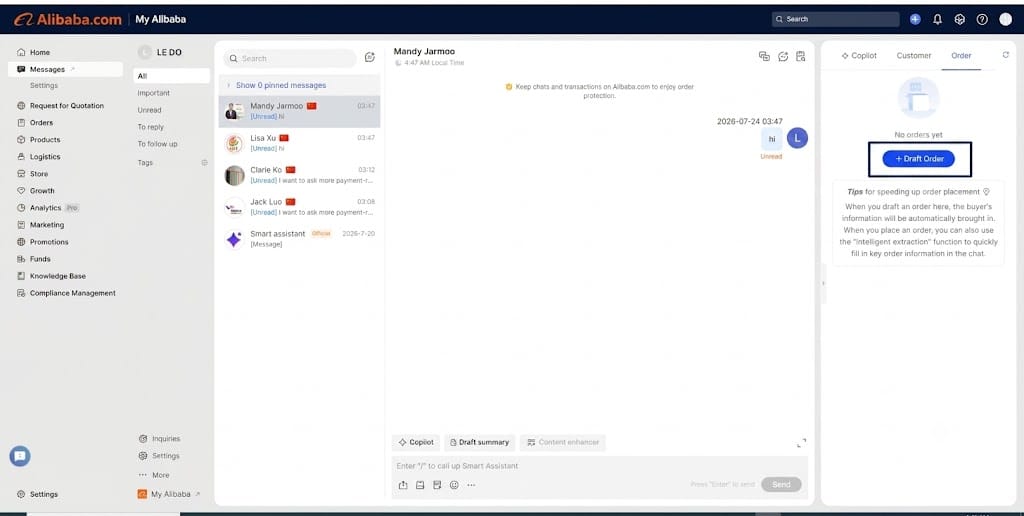The image size is (1024, 516).
Task: Click the expand message box arrows icon
Action: pyautogui.click(x=801, y=443)
